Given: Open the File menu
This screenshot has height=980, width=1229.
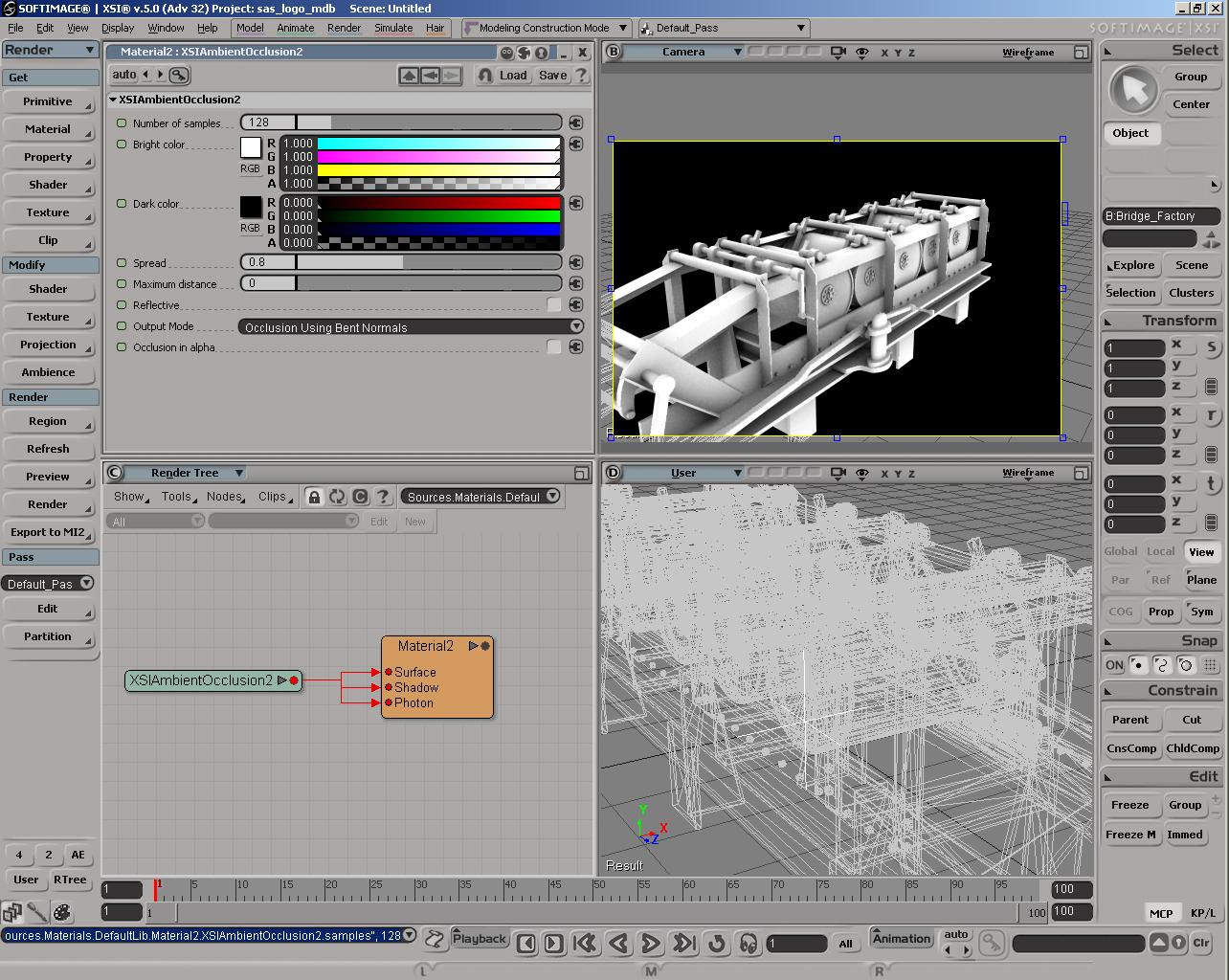Looking at the screenshot, I should point(15,28).
